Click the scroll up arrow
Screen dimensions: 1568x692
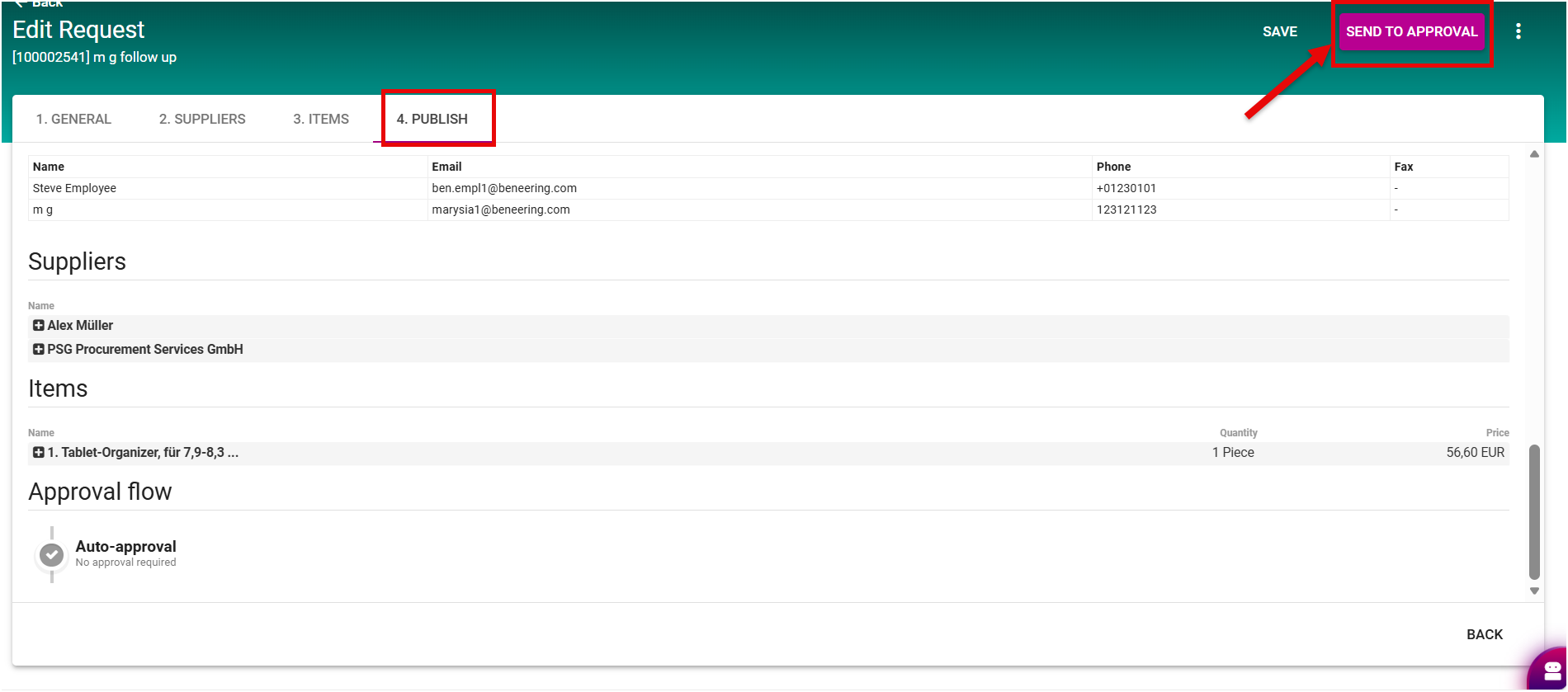[x=1534, y=154]
